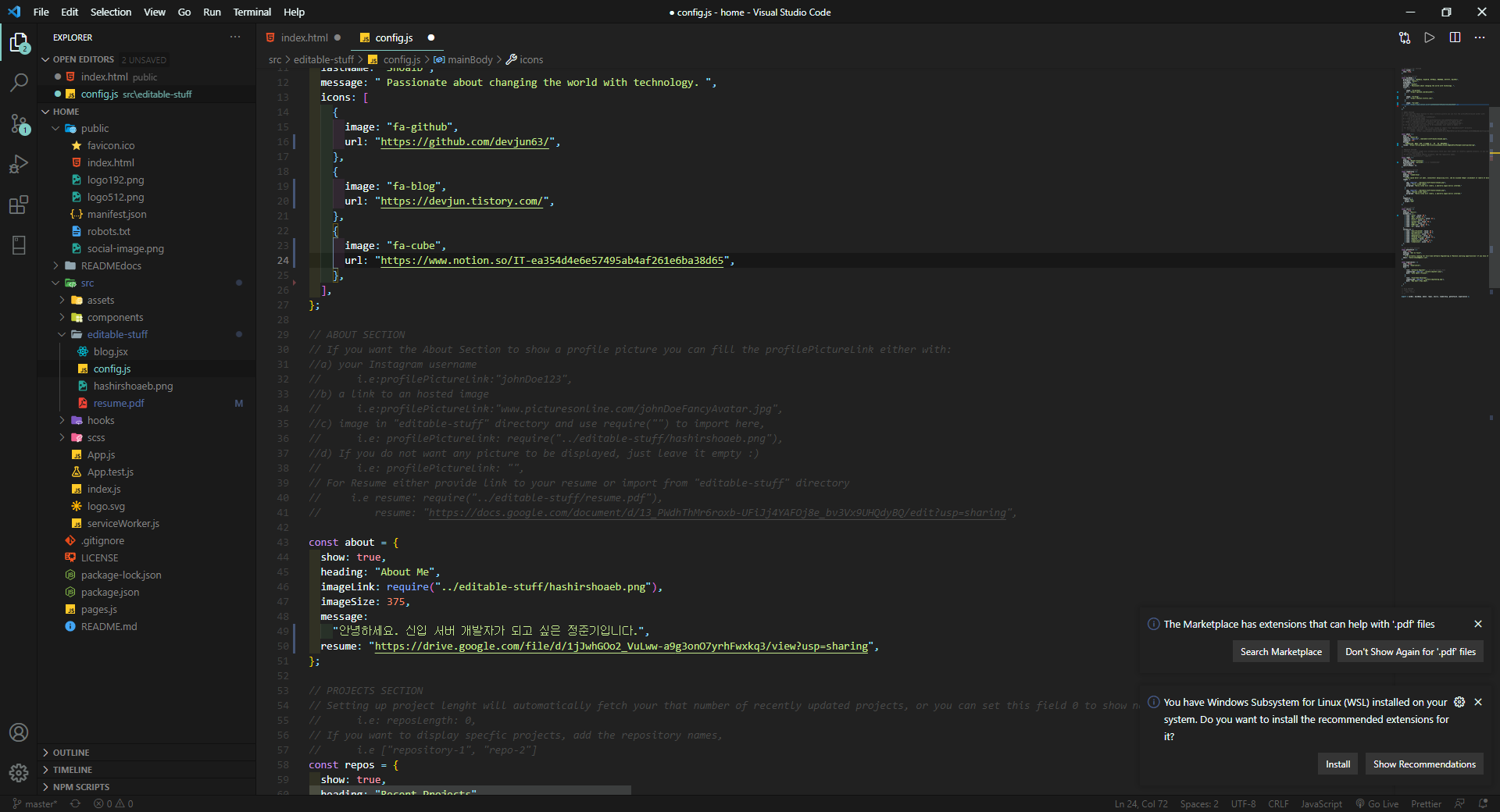Collapse the editable-stuff folder
This screenshot has height=812, width=1500.
[x=62, y=334]
